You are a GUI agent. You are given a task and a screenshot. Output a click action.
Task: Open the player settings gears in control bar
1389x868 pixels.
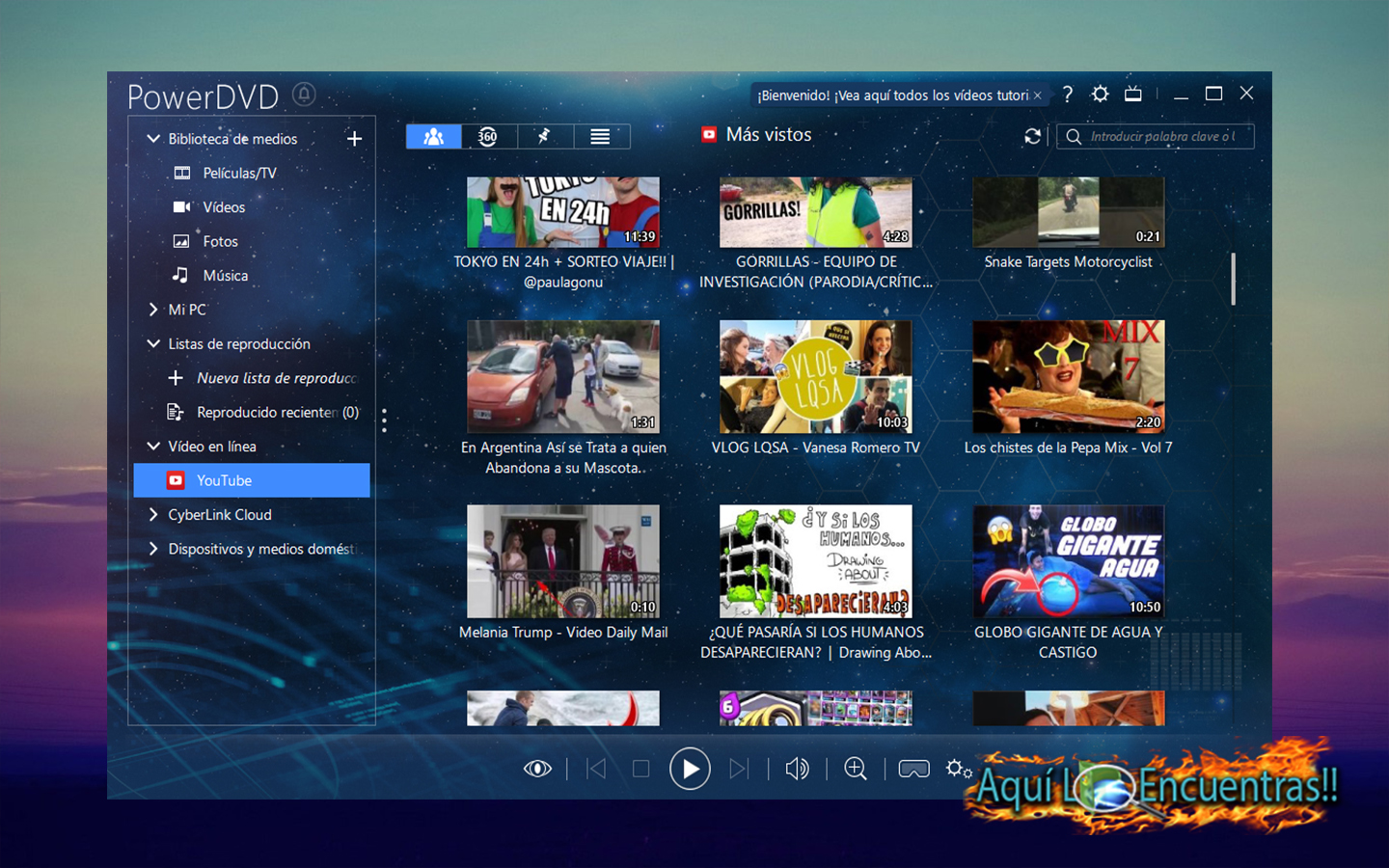(x=959, y=769)
